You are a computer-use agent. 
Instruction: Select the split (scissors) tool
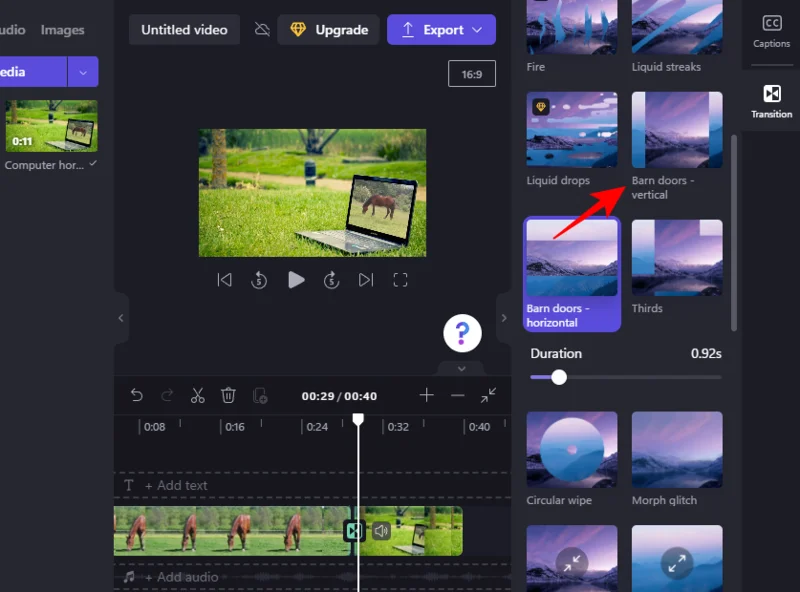click(x=197, y=395)
